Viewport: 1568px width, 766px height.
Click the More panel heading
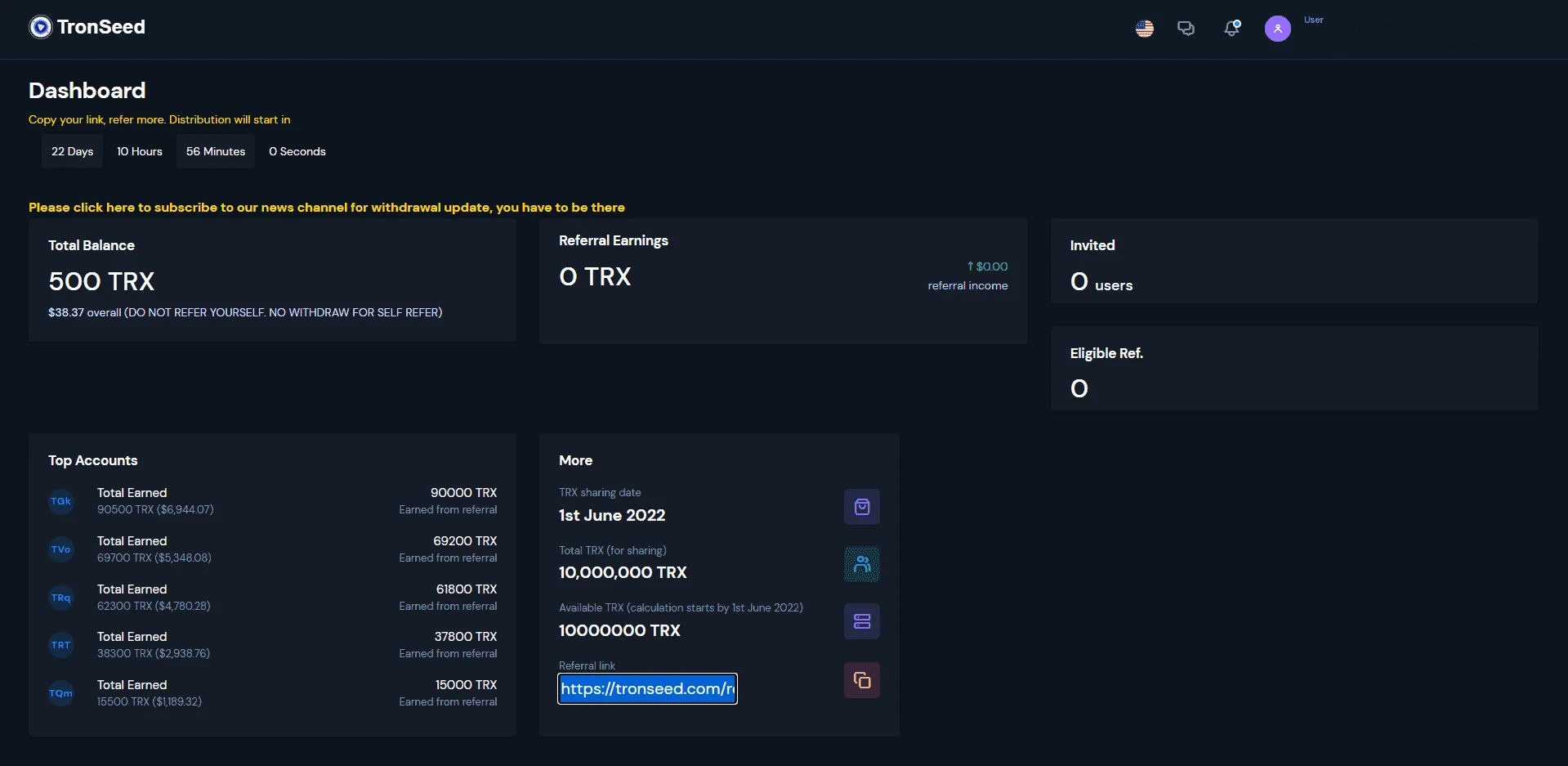pyautogui.click(x=576, y=460)
